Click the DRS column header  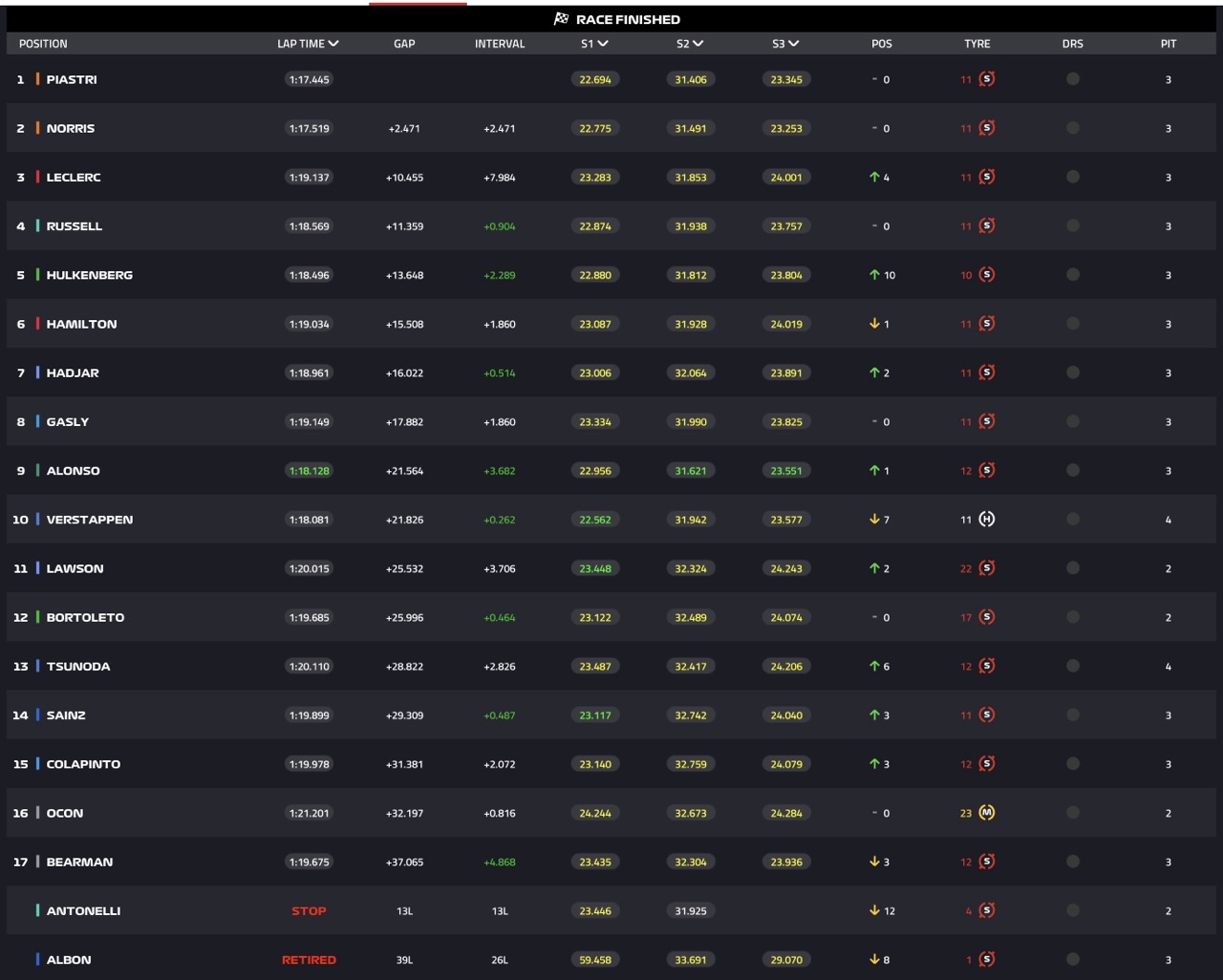(1073, 44)
